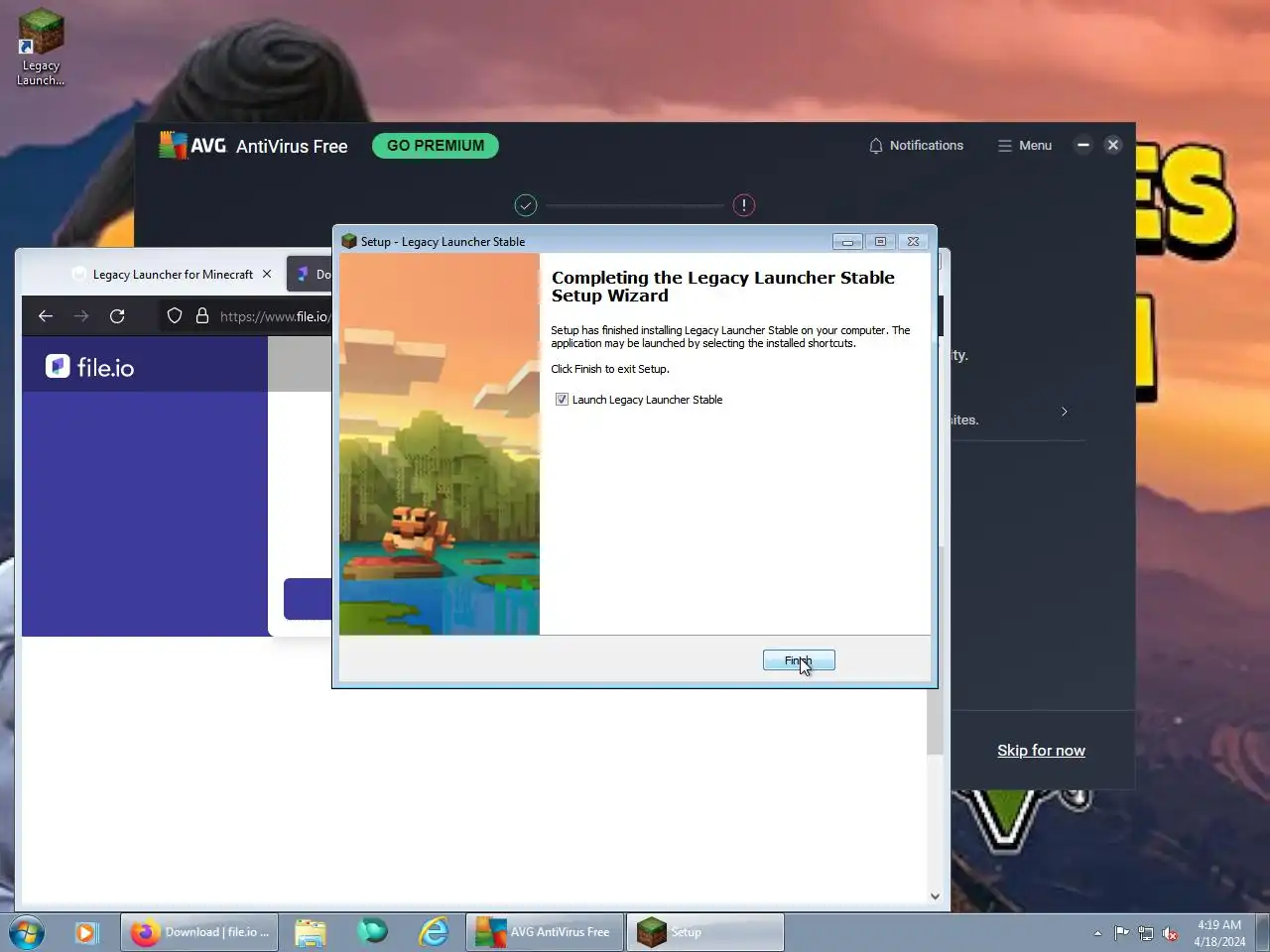The width and height of the screenshot is (1270, 952).
Task: Switch to Firefox Download file.io taskbar item
Action: (x=199, y=933)
